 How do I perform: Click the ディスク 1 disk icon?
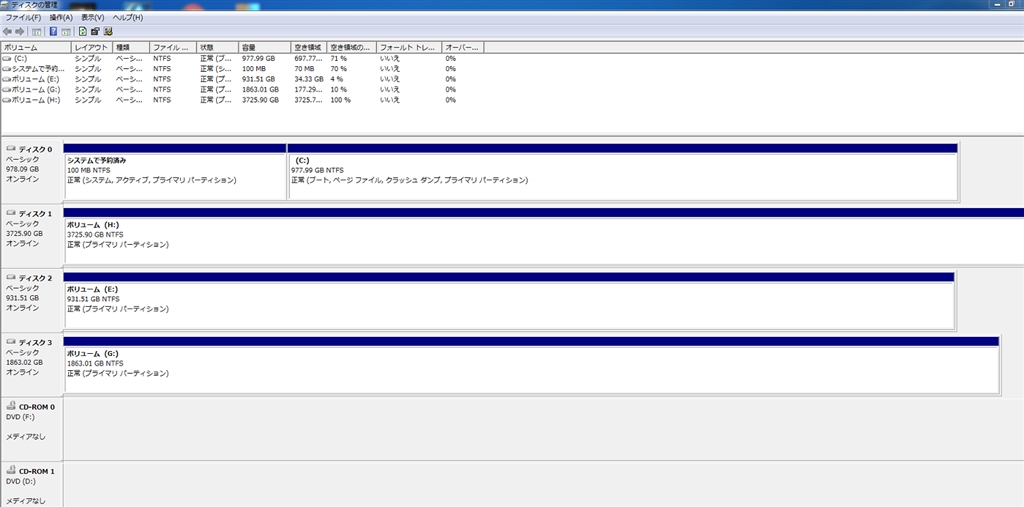point(10,214)
